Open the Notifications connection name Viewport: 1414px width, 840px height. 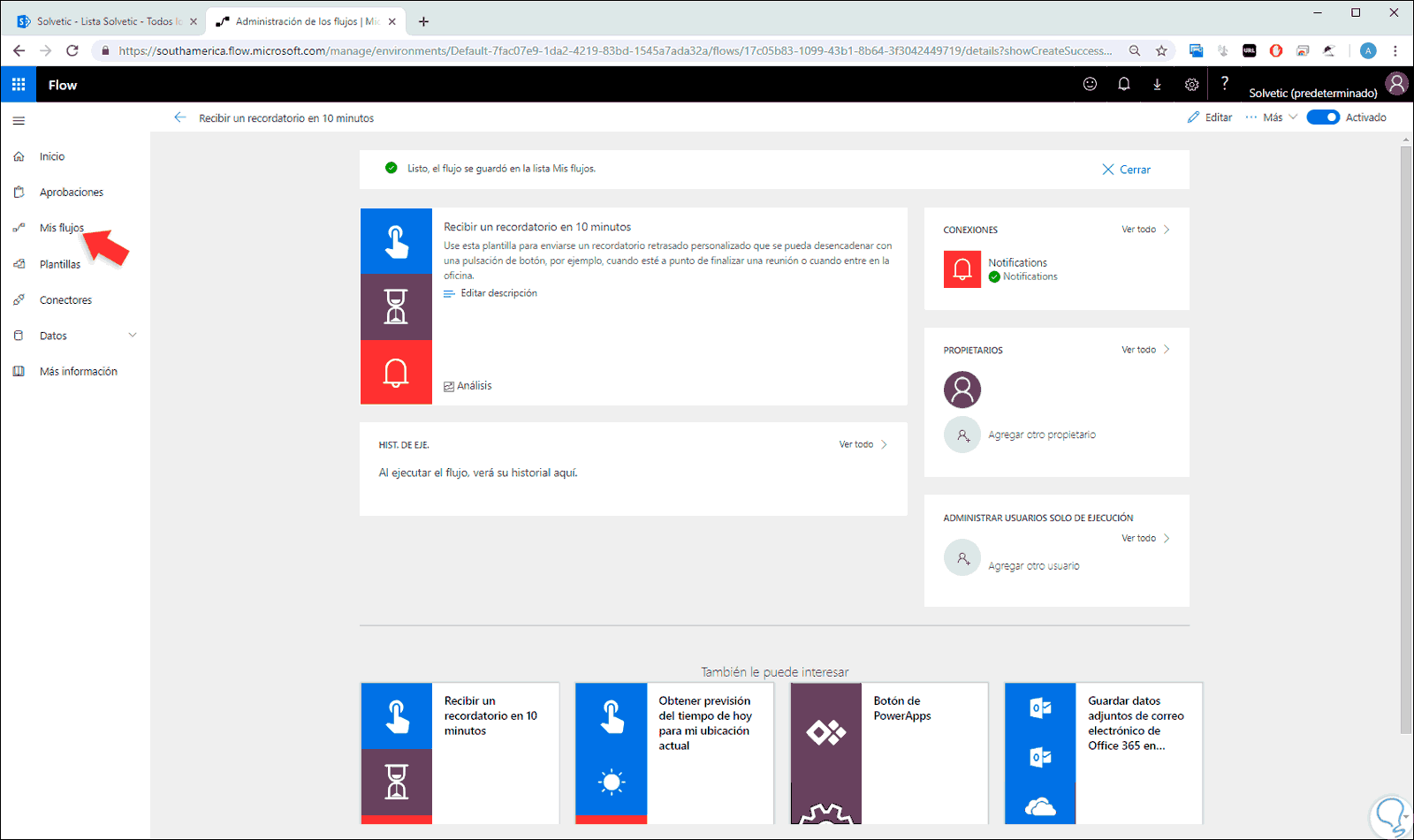1017,262
